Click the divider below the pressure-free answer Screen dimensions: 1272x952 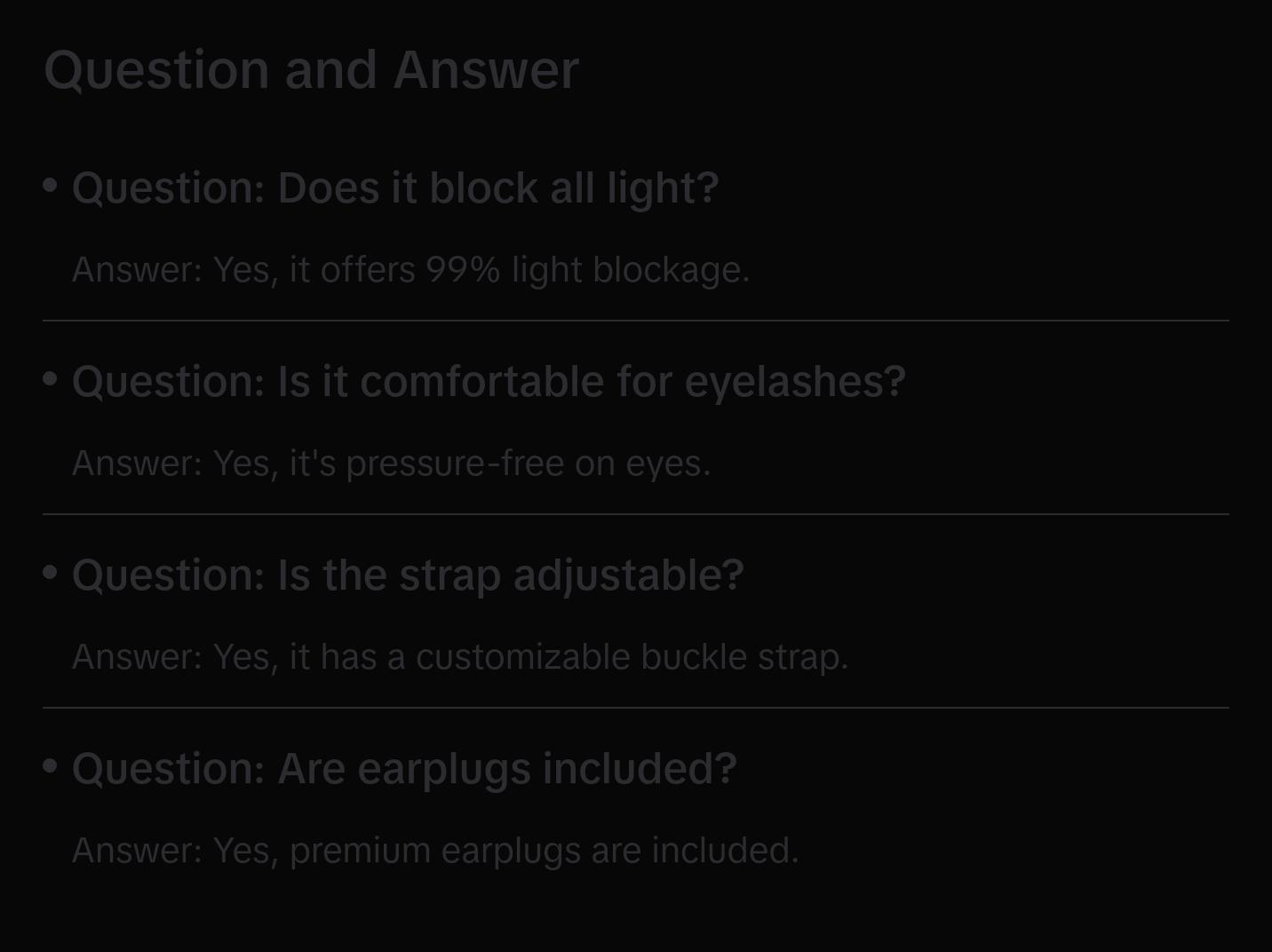(x=636, y=514)
